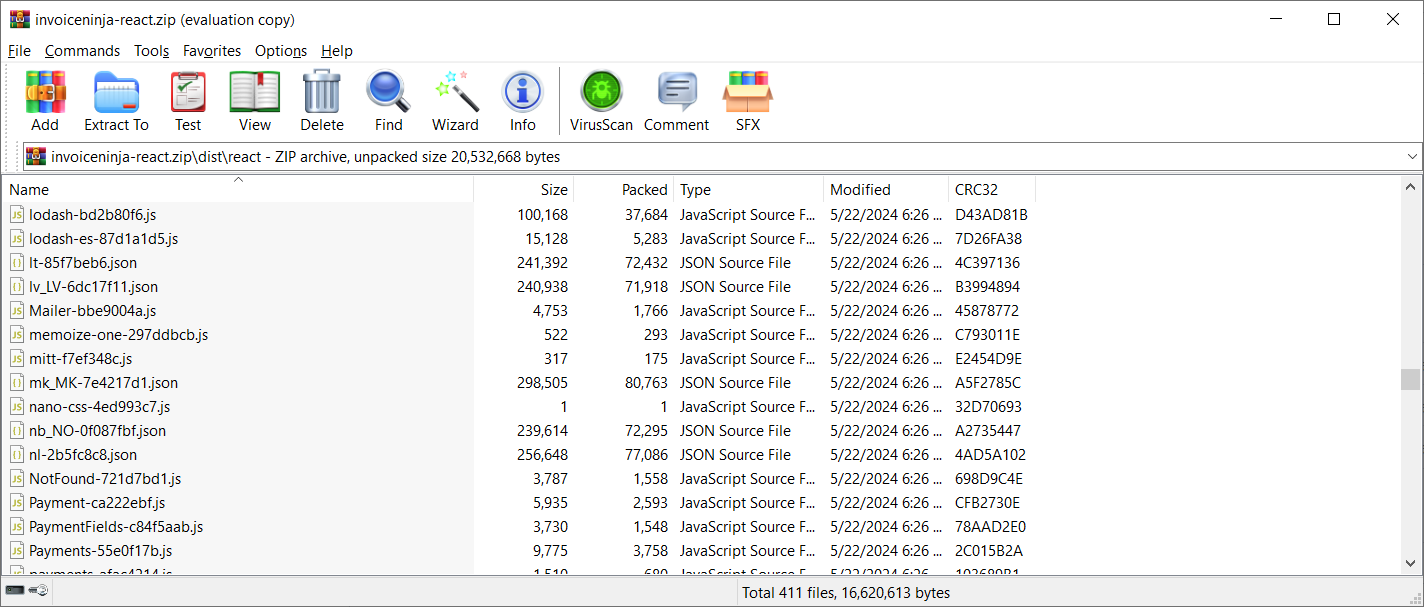The width and height of the screenshot is (1424, 607).
Task: Open the Help menu
Action: point(337,51)
